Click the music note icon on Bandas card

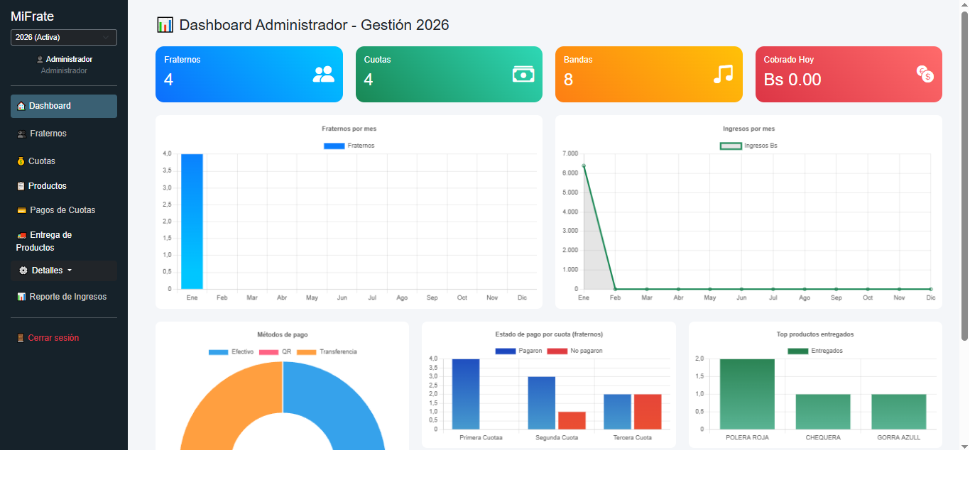pyautogui.click(x=723, y=74)
